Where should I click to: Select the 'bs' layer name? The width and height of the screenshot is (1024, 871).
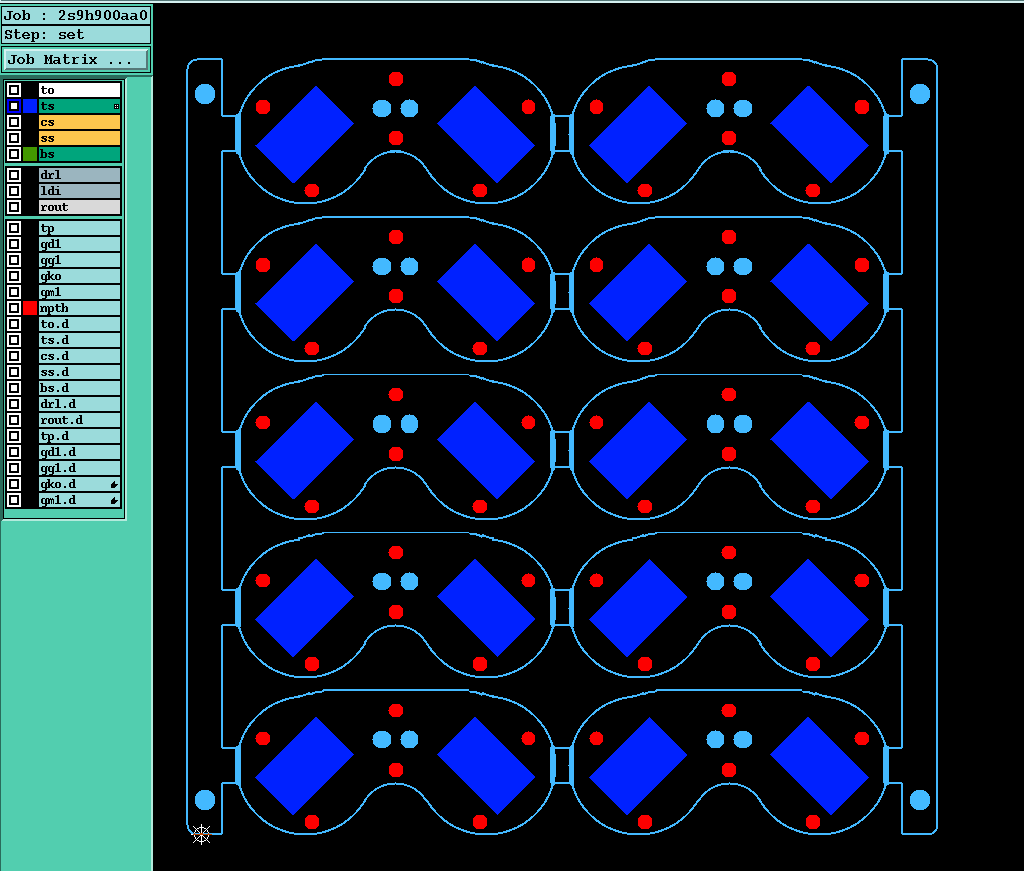(80, 154)
